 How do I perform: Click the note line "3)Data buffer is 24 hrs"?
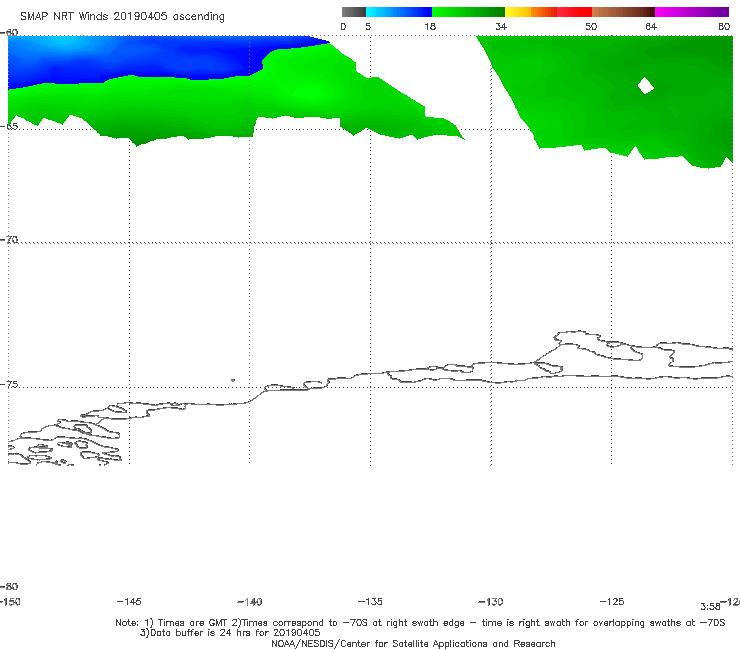(x=230, y=633)
